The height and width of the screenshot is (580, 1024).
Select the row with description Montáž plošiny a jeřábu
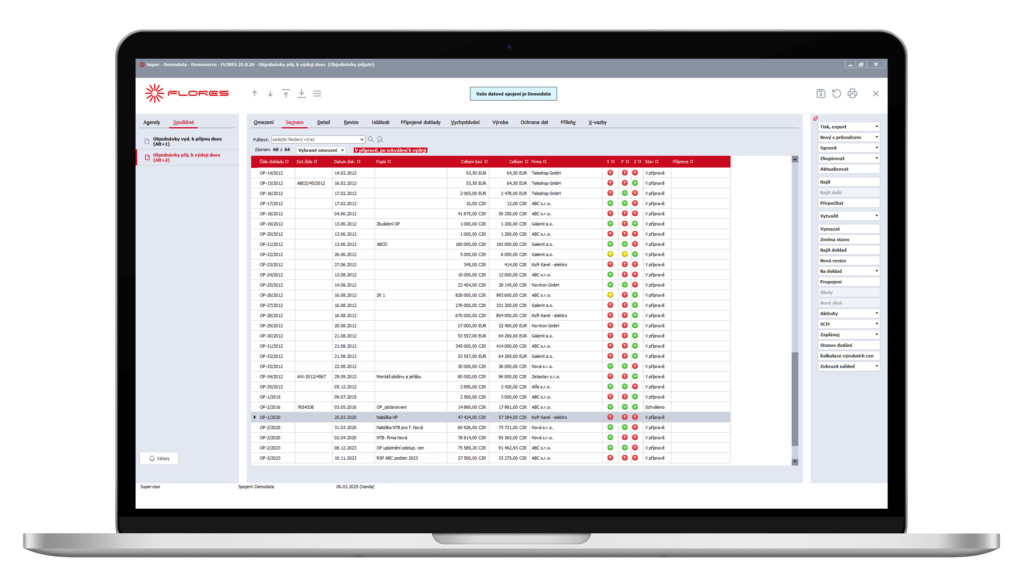coord(490,377)
